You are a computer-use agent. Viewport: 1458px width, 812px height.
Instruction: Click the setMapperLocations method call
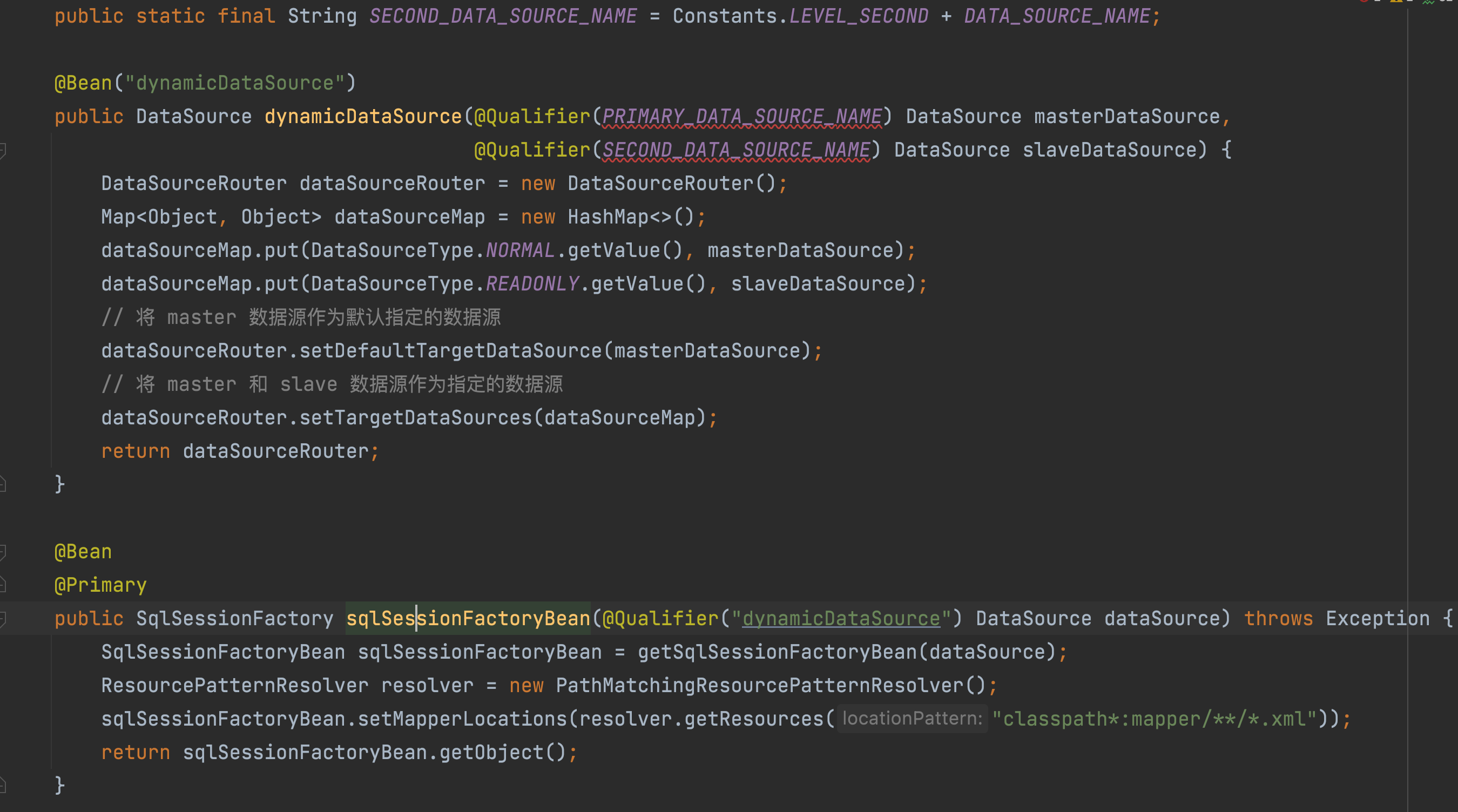pyautogui.click(x=462, y=719)
